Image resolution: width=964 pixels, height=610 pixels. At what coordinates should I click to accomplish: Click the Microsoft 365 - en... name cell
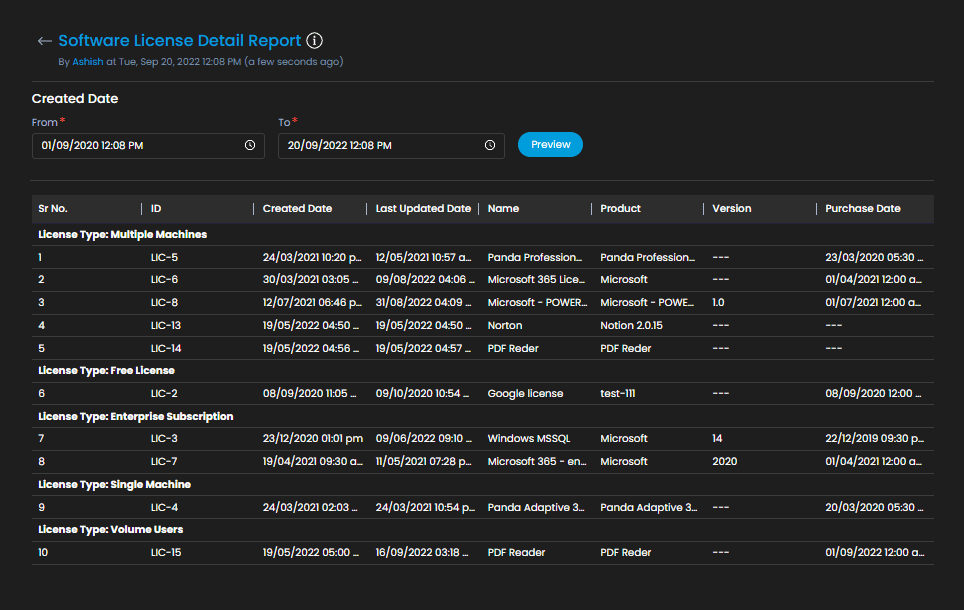tap(537, 461)
